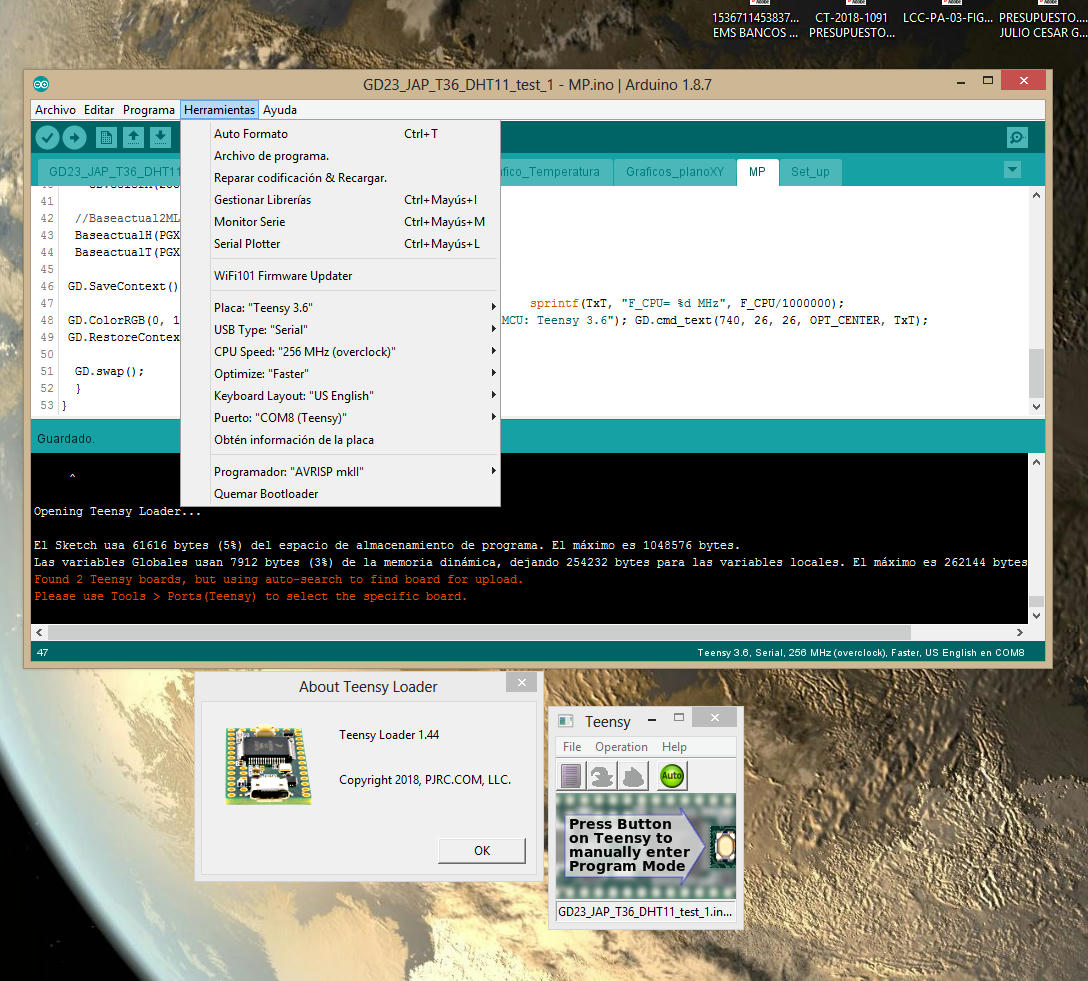Click code line 51 GD.swap();
This screenshot has height=981, width=1088.
click(109, 371)
